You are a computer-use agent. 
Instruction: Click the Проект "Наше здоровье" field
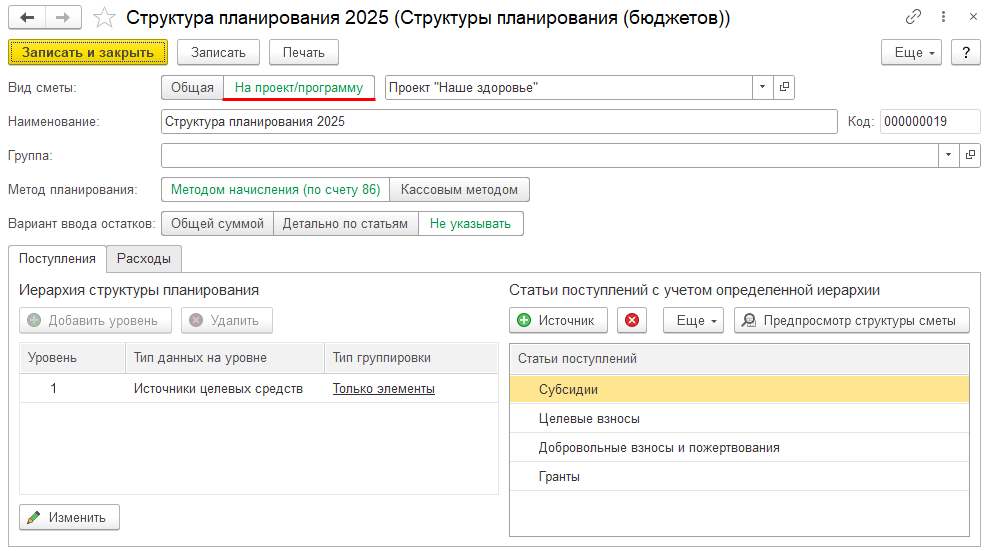click(569, 87)
